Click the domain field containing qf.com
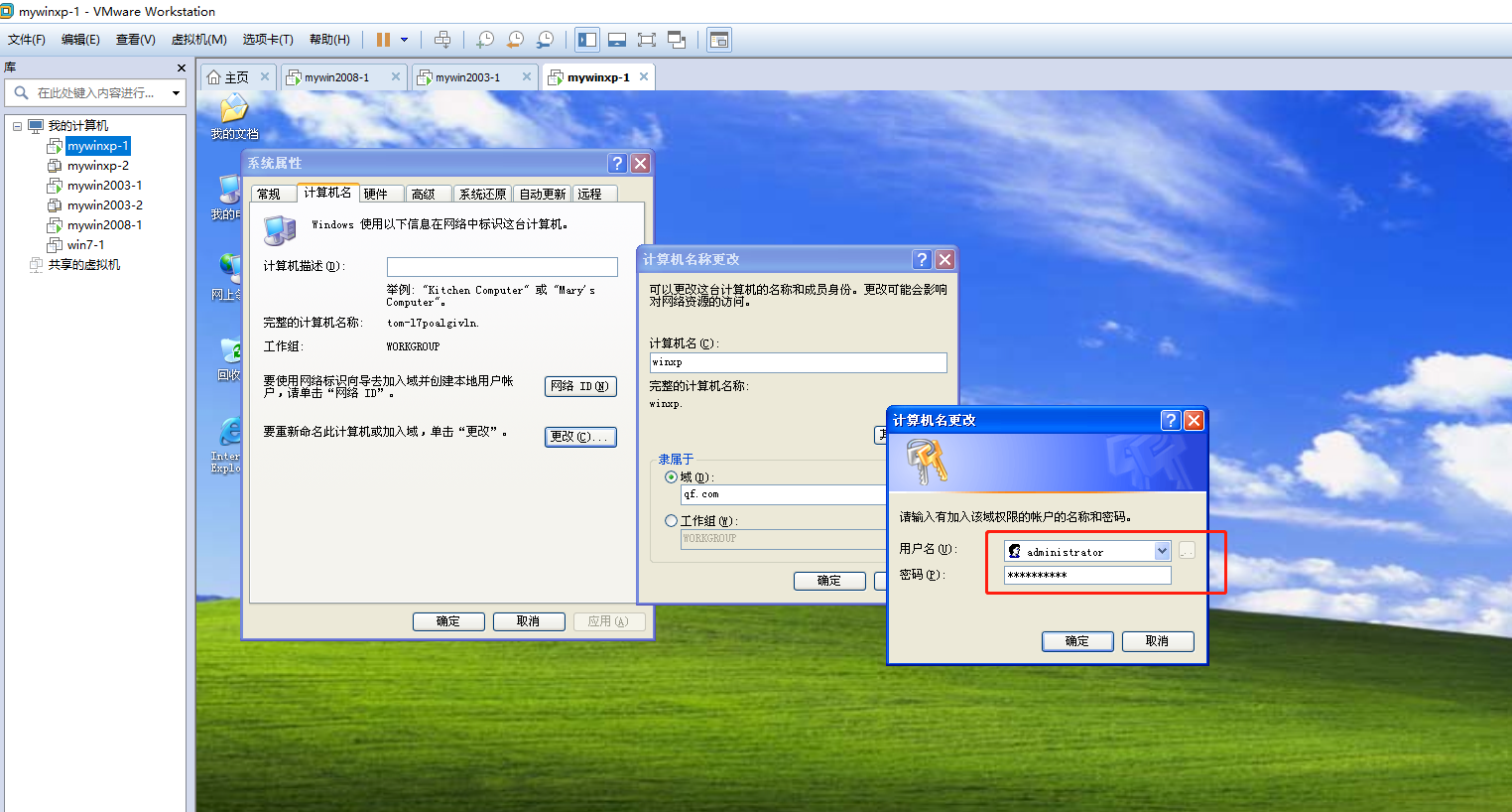 [x=784, y=494]
